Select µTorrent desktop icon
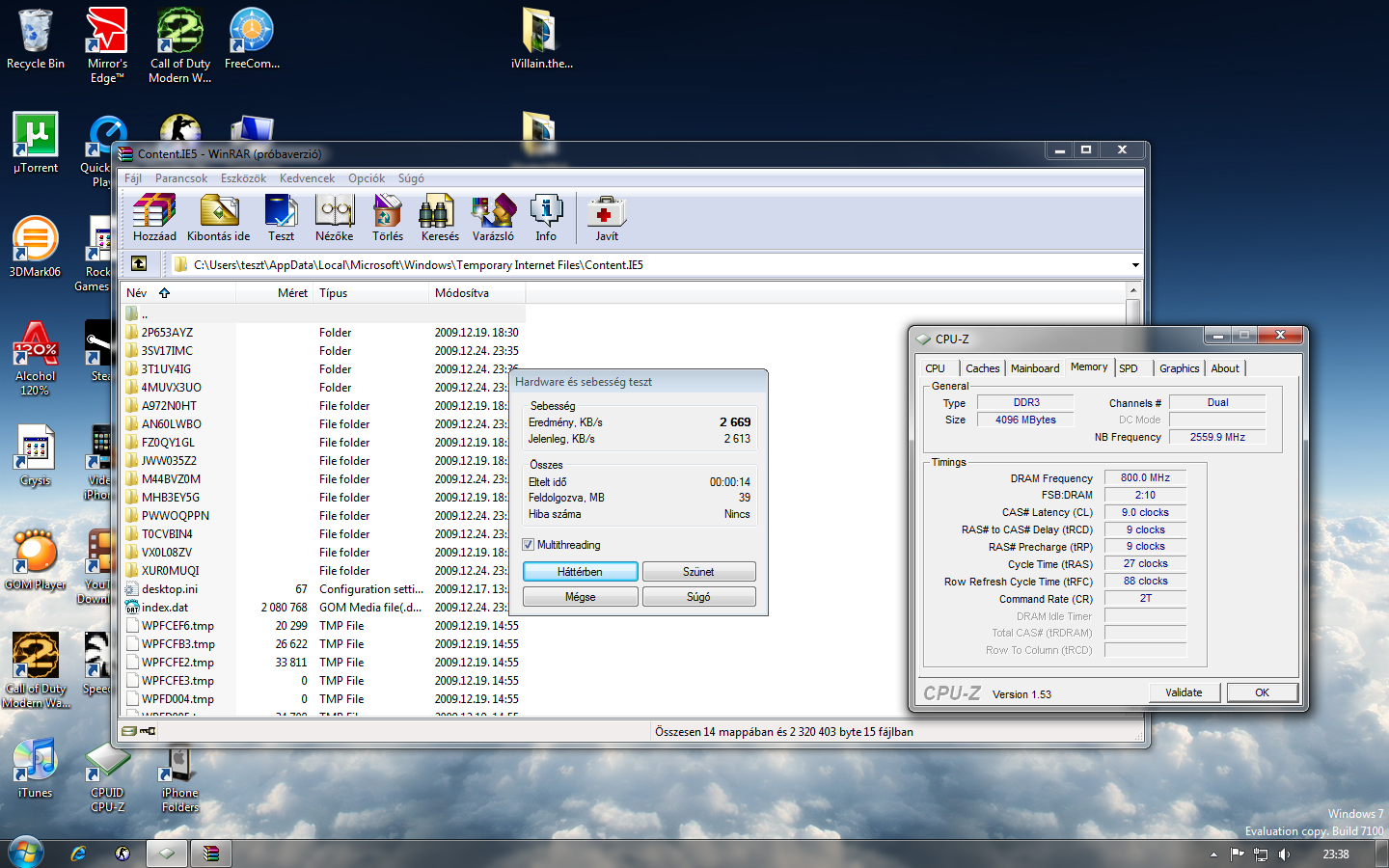This screenshot has width=1389, height=868. (36, 143)
